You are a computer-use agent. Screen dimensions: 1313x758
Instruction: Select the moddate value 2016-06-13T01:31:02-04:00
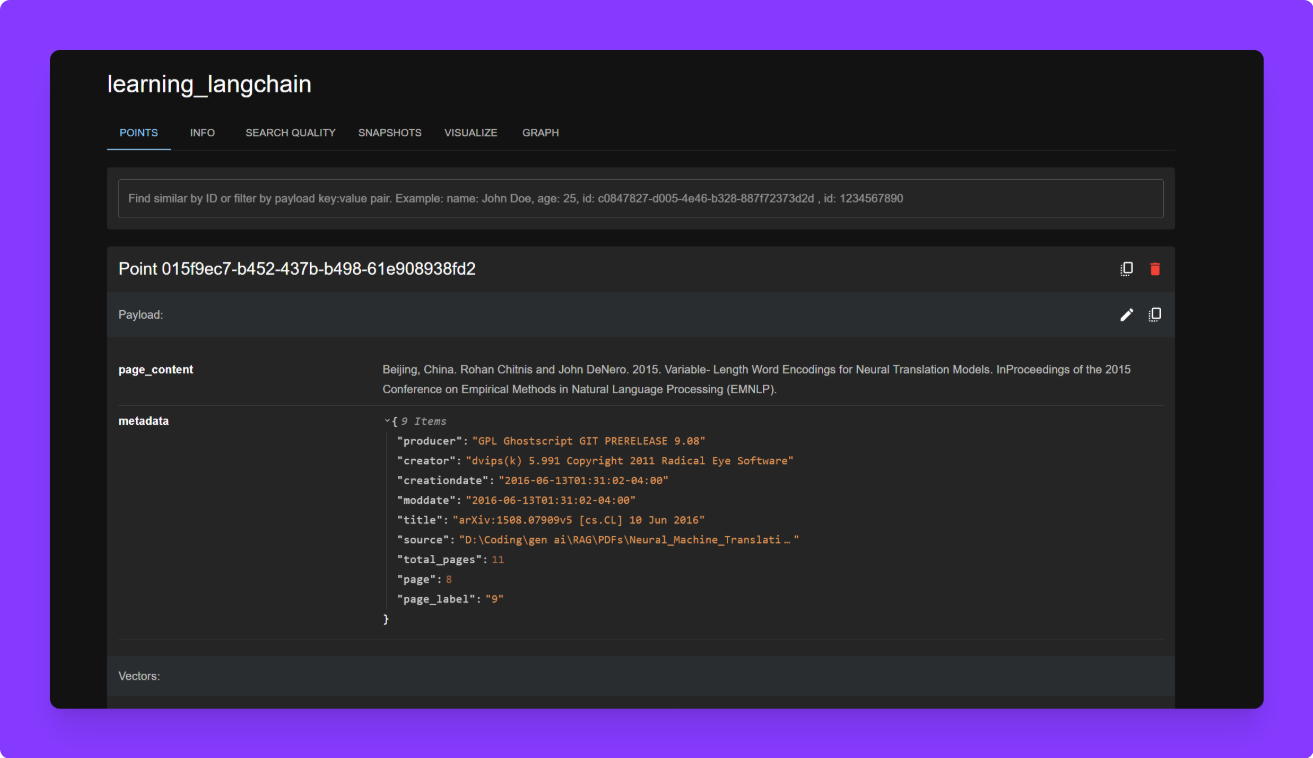pyautogui.click(x=550, y=500)
